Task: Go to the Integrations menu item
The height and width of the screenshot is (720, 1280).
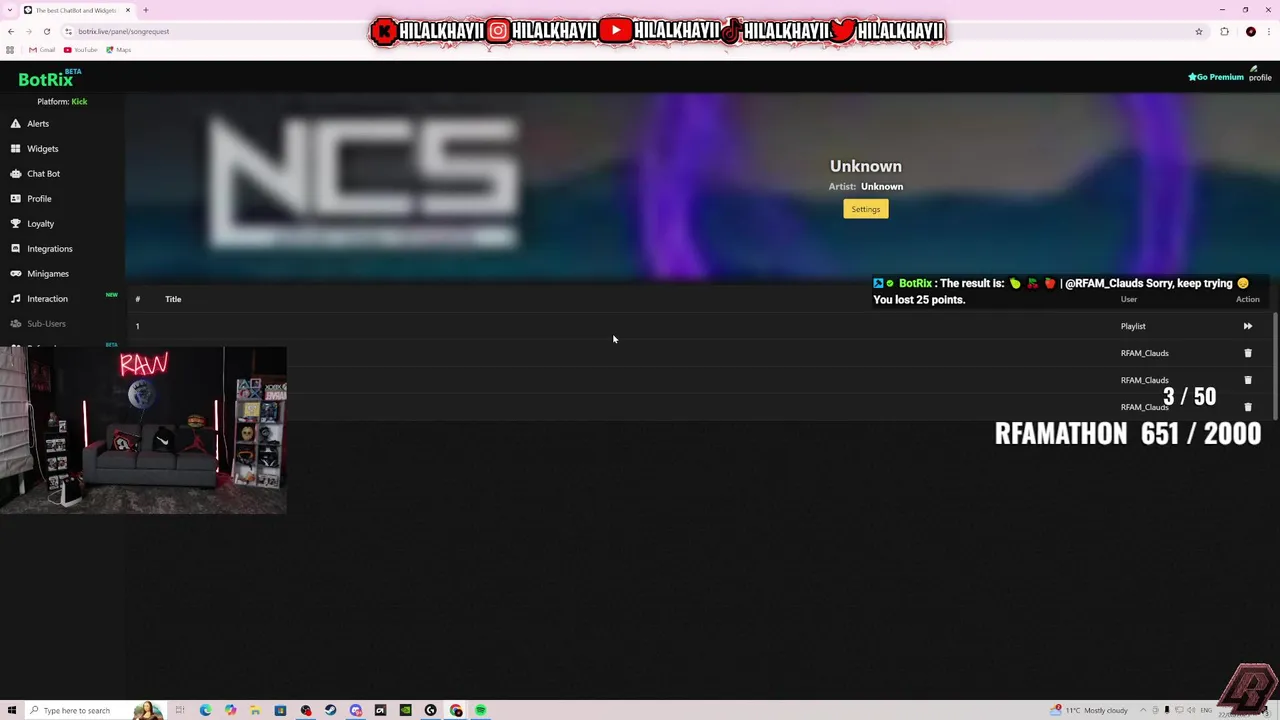Action: click(50, 249)
